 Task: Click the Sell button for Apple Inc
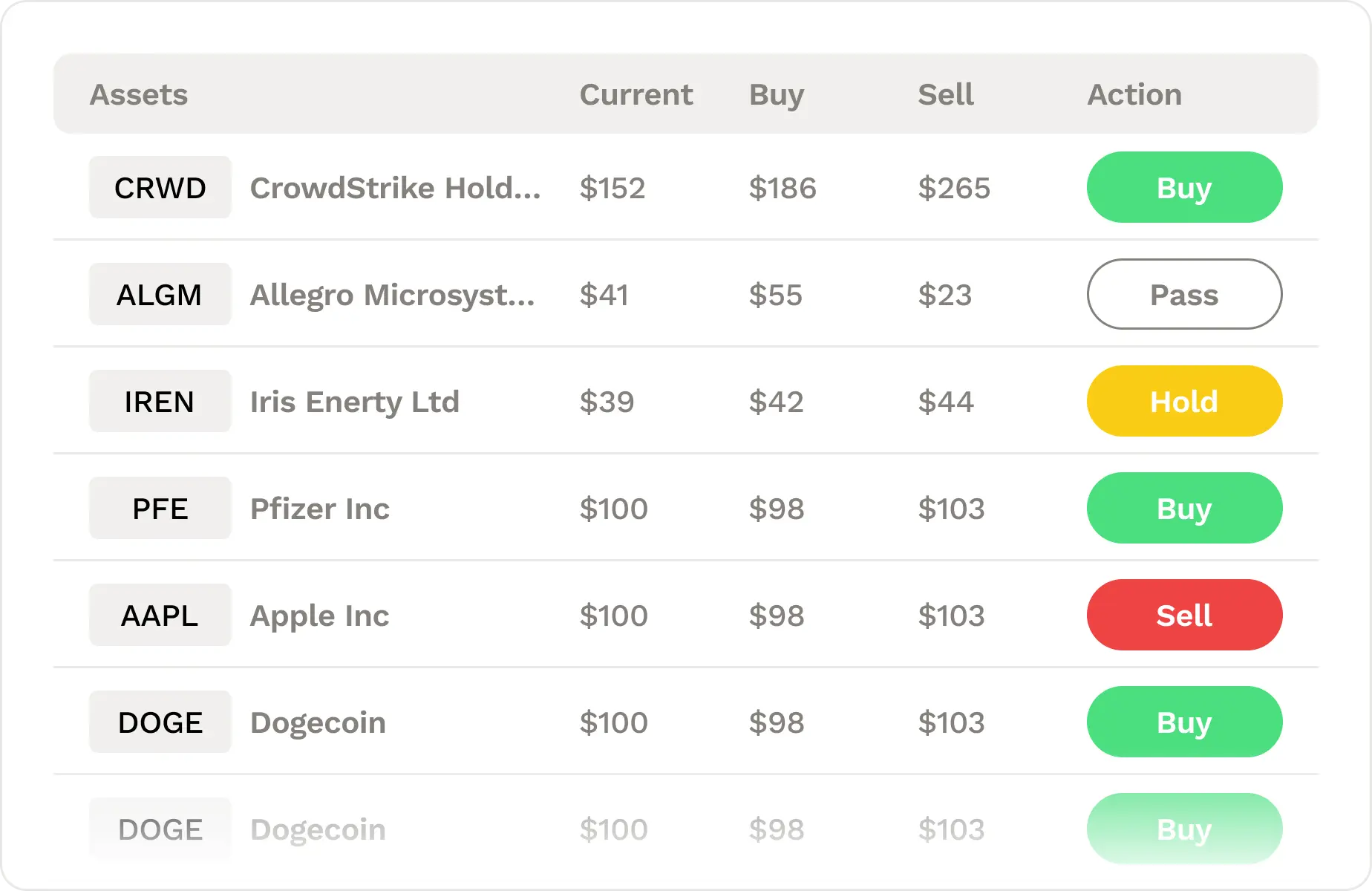(1184, 615)
